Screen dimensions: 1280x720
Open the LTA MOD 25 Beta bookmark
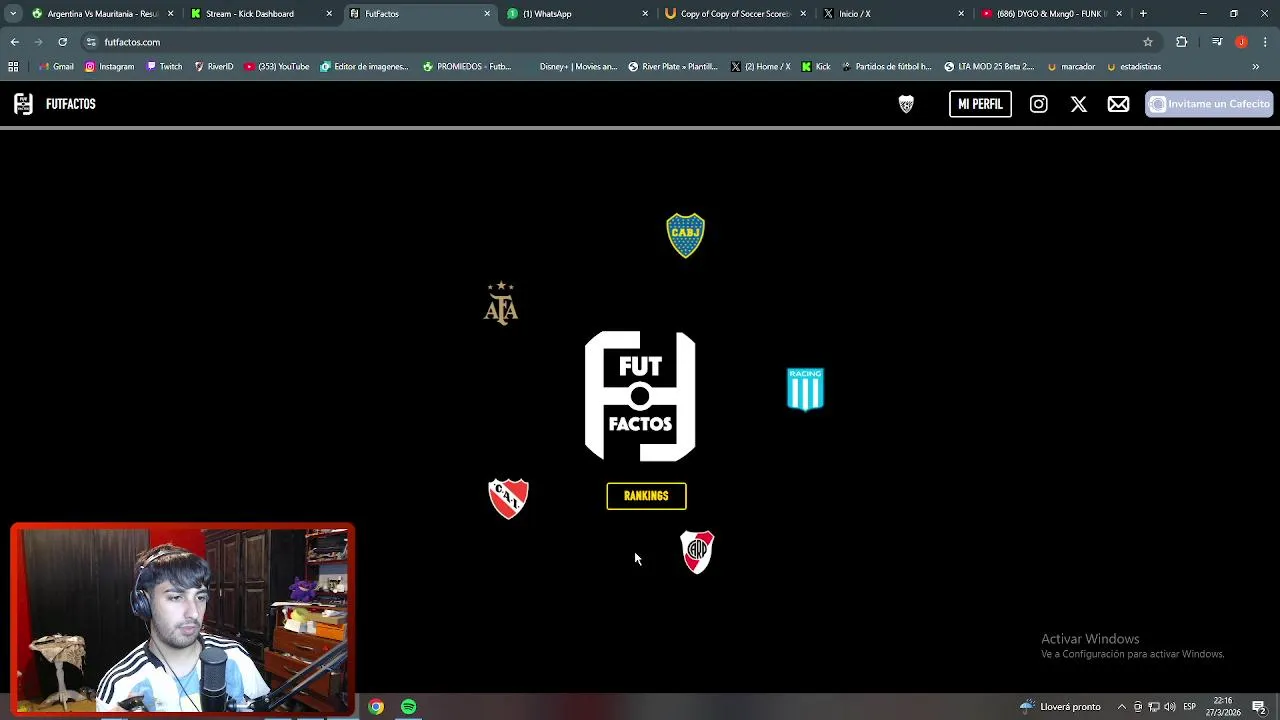coord(989,67)
